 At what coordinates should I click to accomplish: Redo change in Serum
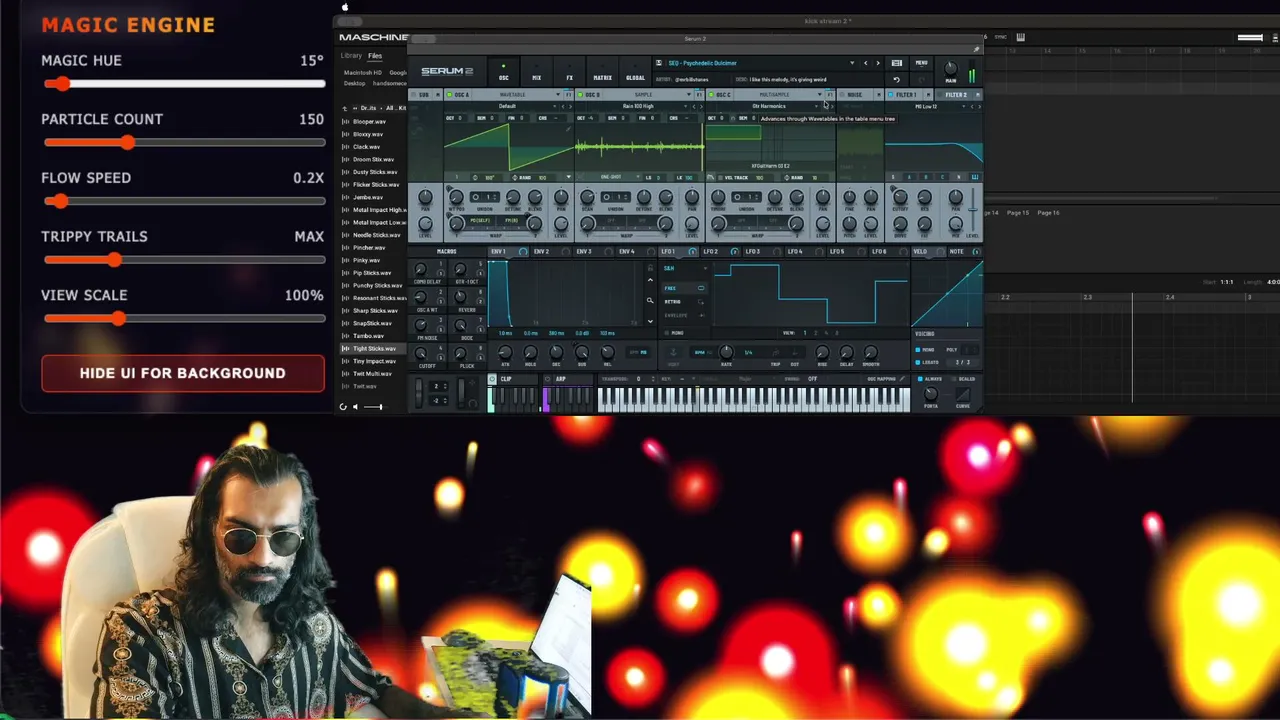(x=921, y=79)
